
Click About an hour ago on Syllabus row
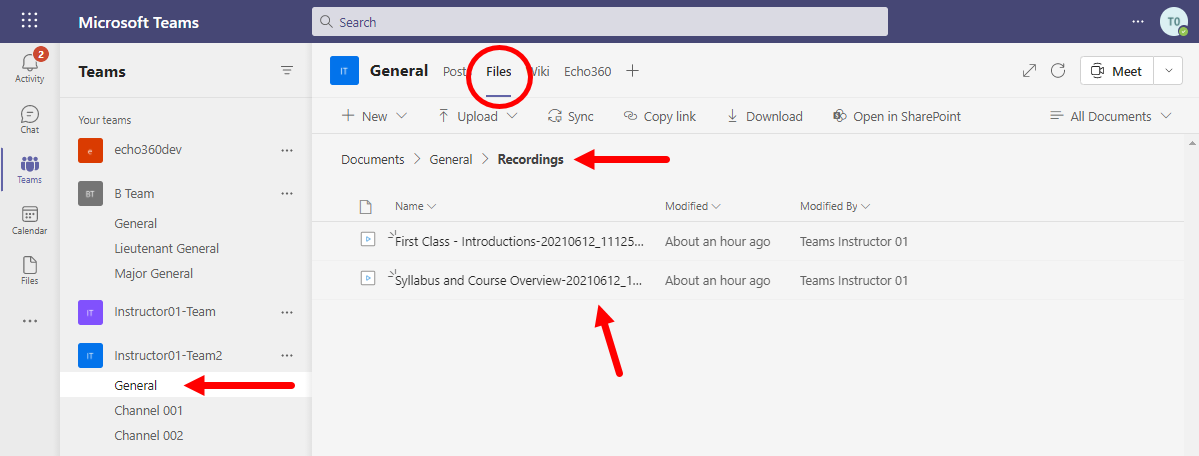click(x=717, y=281)
